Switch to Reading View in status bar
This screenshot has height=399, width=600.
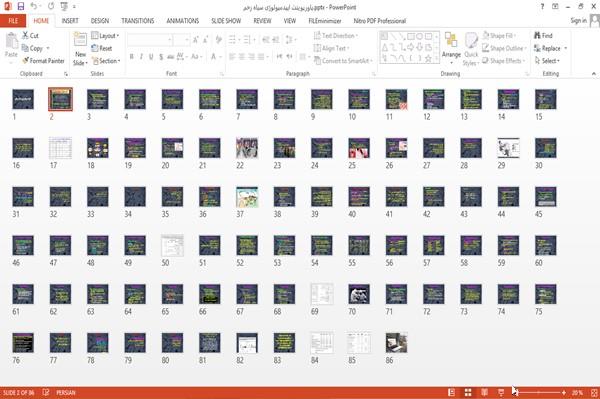tap(484, 392)
